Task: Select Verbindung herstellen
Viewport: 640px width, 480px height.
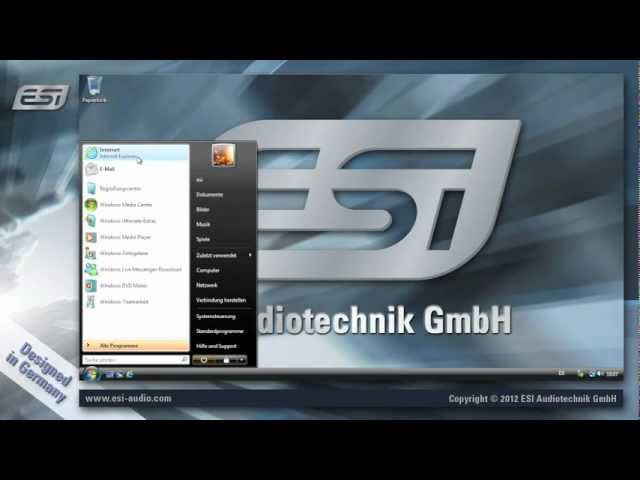Action: click(x=221, y=300)
